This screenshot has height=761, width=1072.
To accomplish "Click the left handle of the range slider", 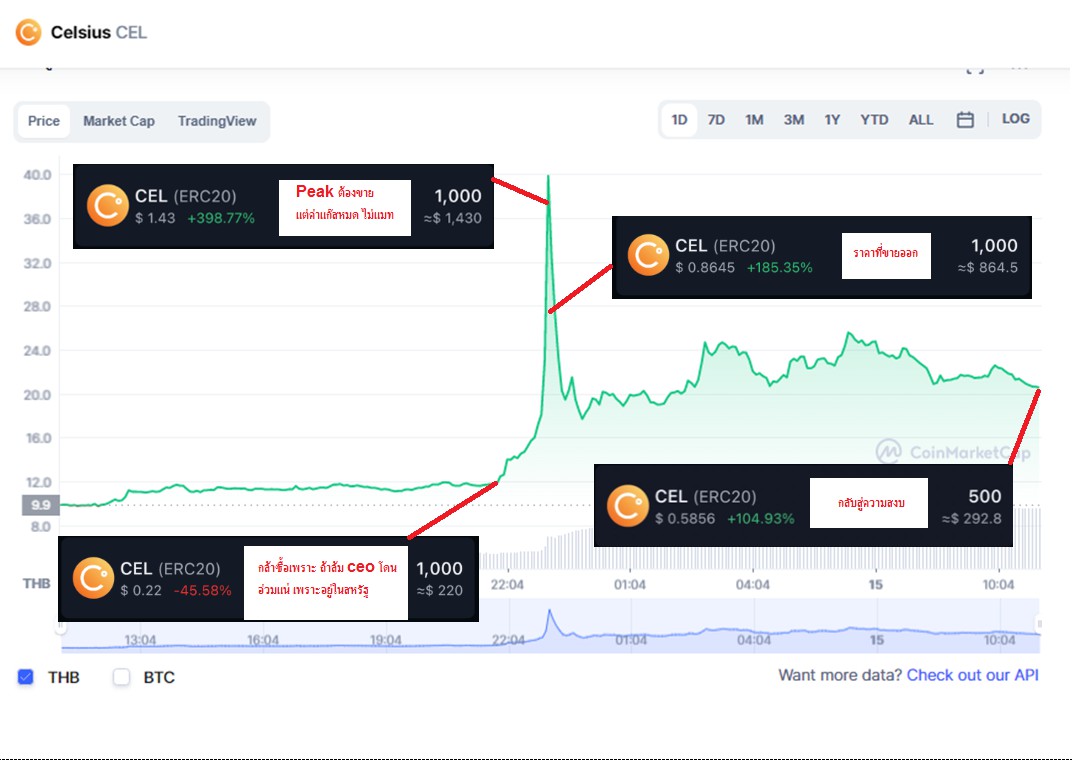I will pyautogui.click(x=60, y=627).
